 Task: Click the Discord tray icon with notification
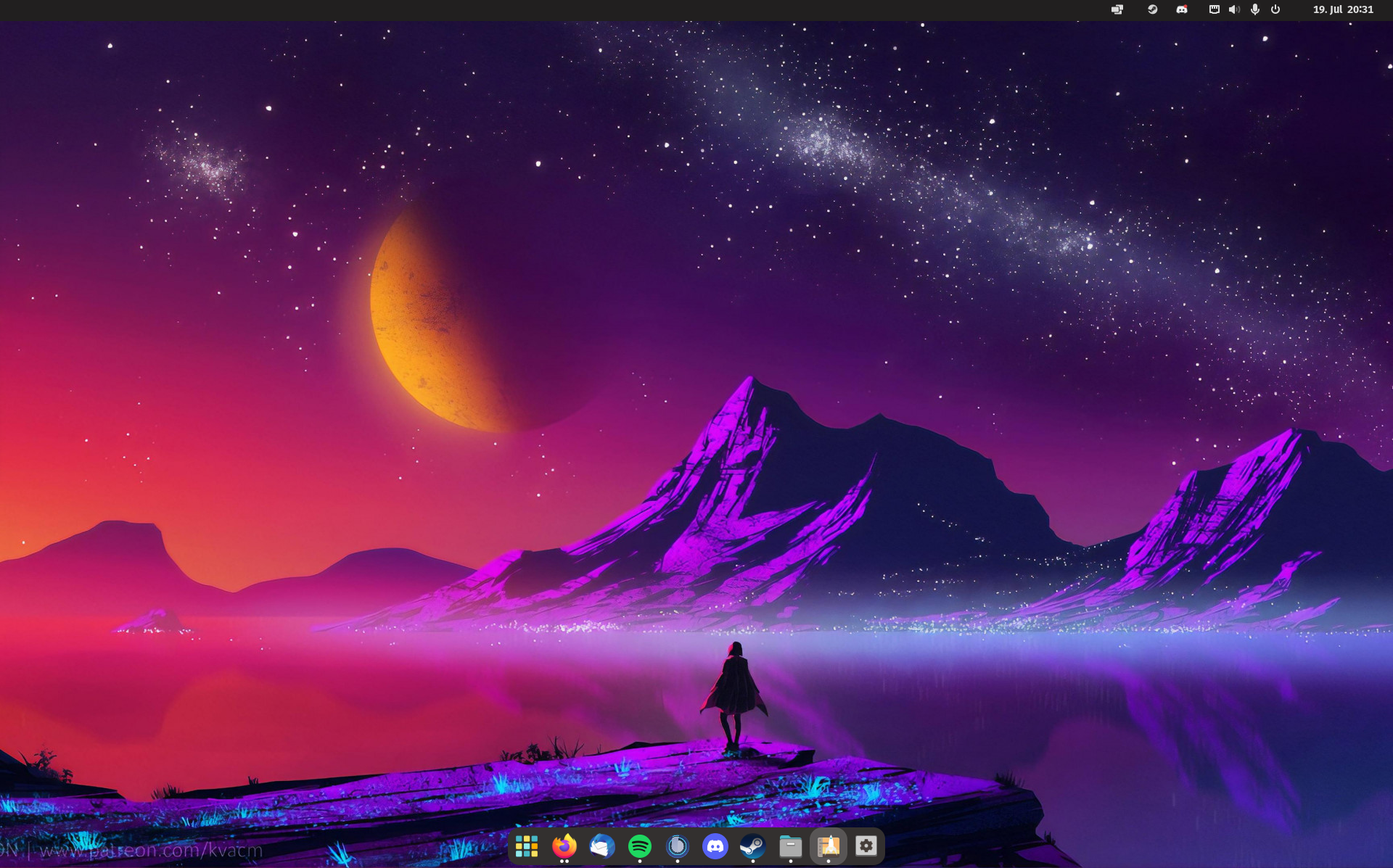(x=1182, y=9)
